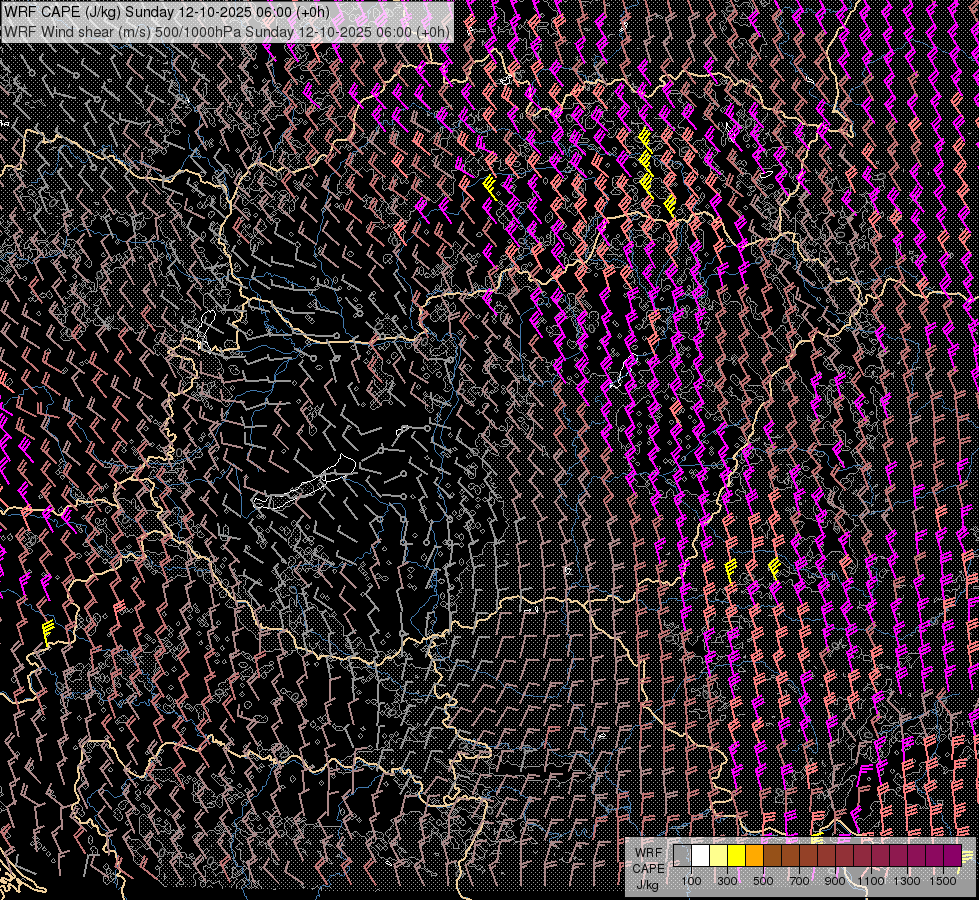Click the 1300 legend value label
The image size is (979, 900).
pyautogui.click(x=907, y=881)
